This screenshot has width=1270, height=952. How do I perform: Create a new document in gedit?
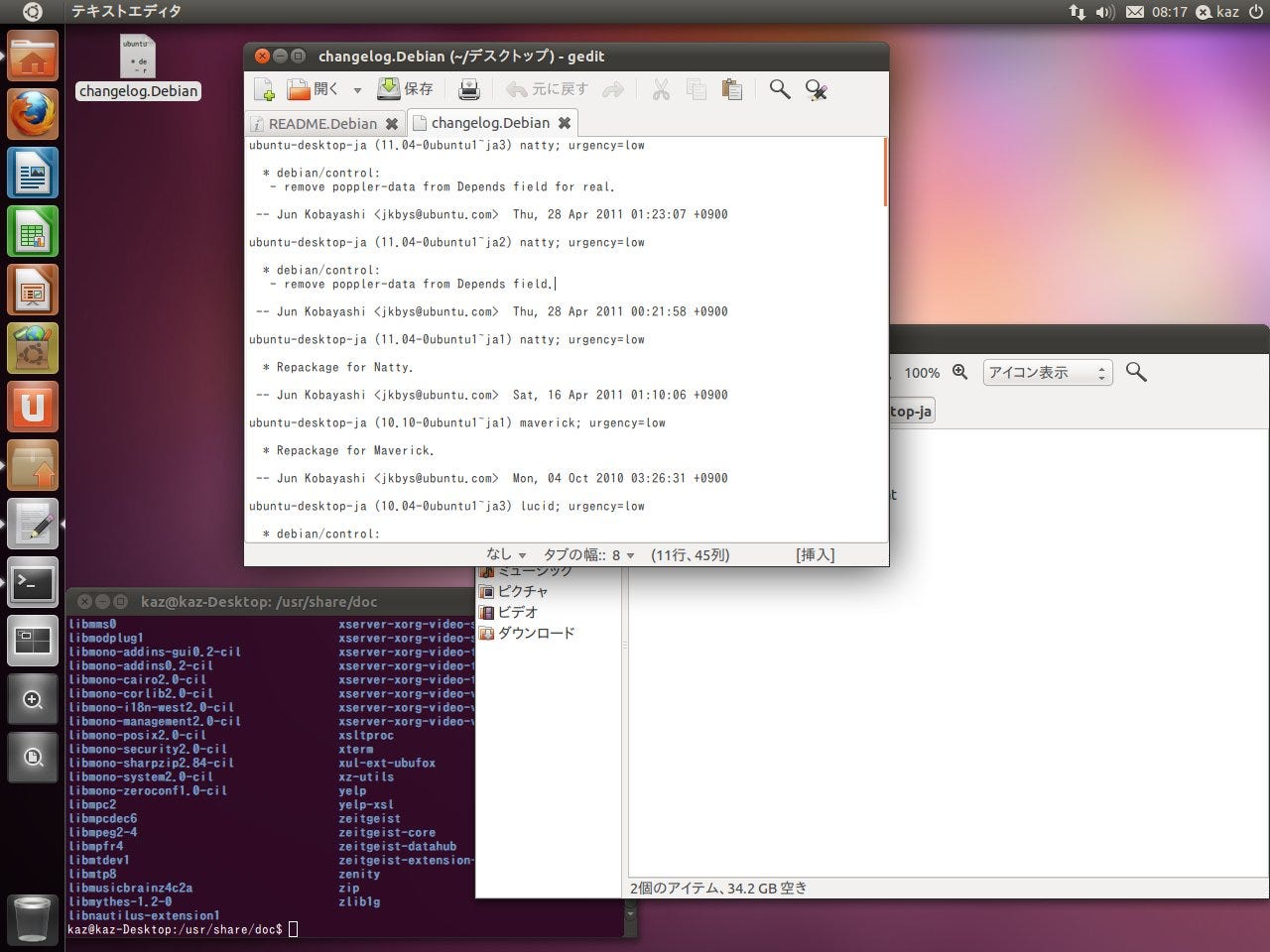(264, 89)
